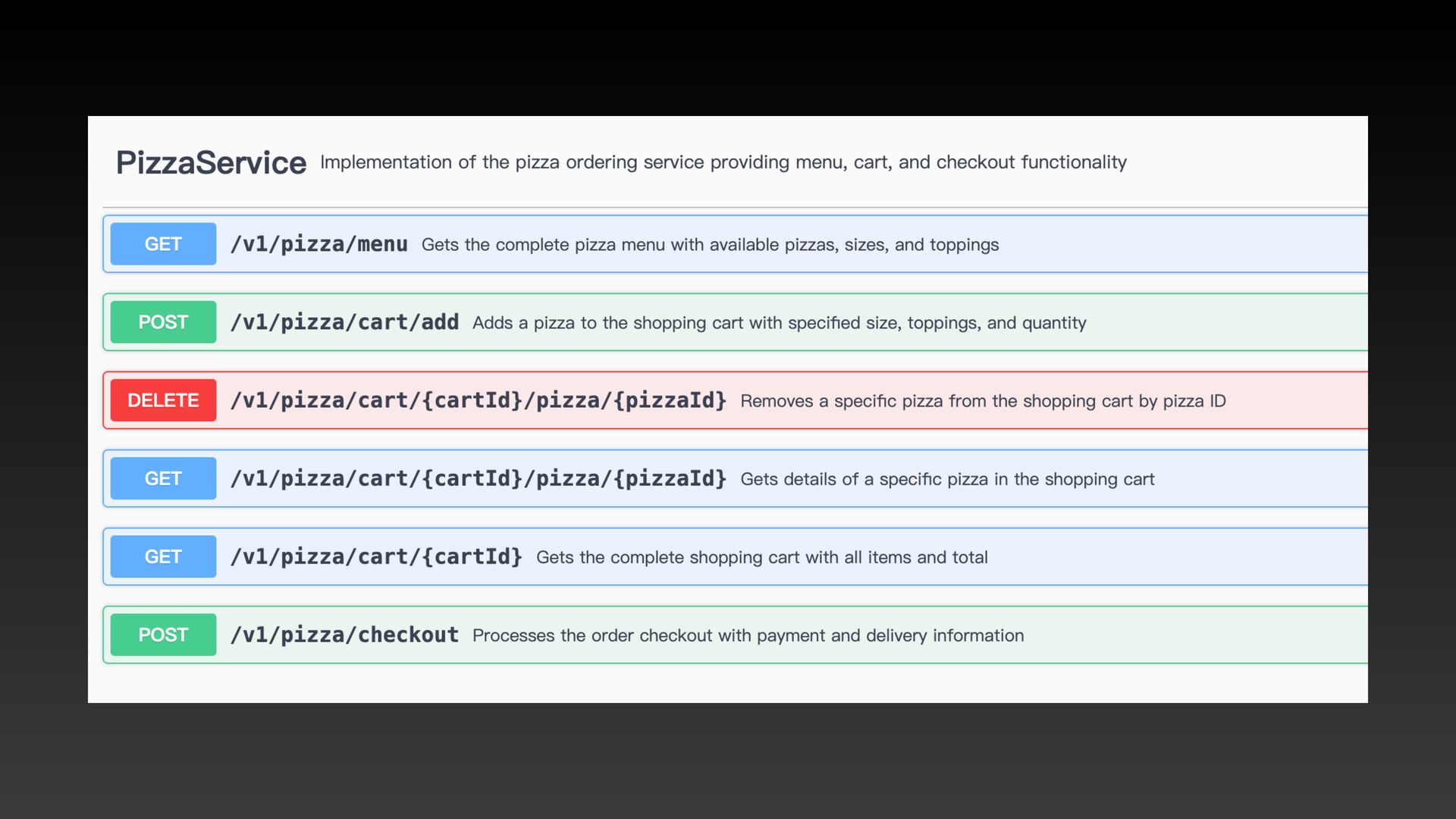Click the red DELETE method badge
This screenshot has height=819, width=1456.
pos(163,400)
